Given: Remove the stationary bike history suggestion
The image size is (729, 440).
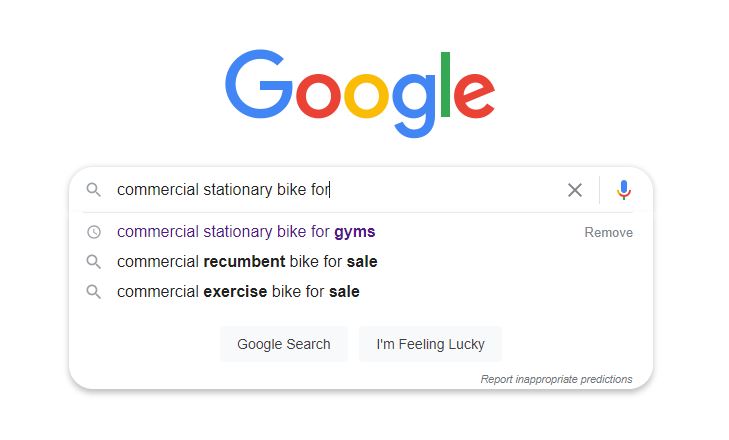Looking at the screenshot, I should point(608,232).
